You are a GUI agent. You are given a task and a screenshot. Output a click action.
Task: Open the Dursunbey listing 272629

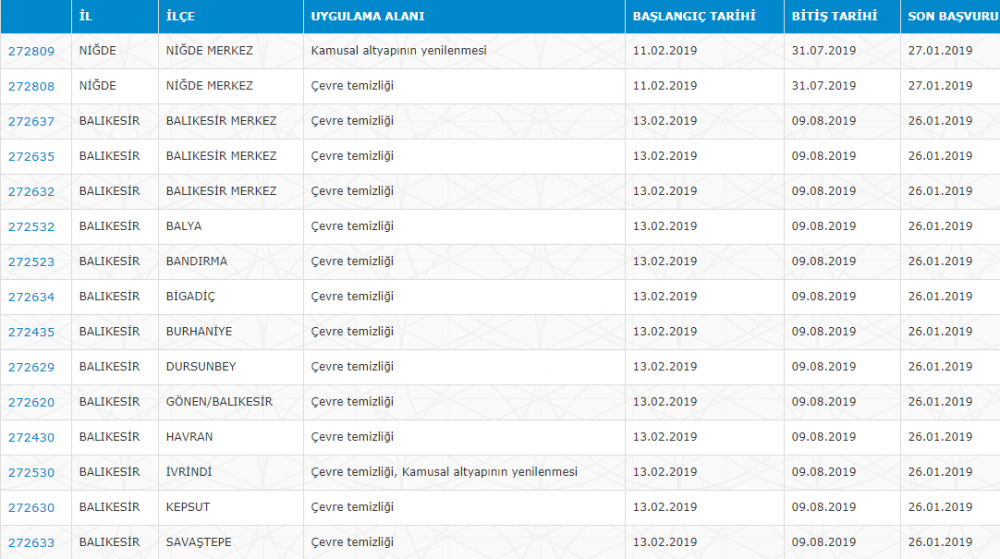tap(31, 367)
